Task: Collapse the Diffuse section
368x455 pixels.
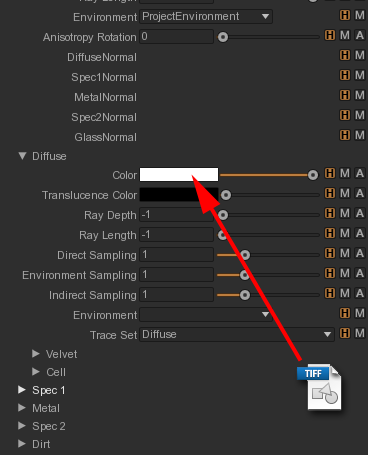Action: pyautogui.click(x=22, y=156)
